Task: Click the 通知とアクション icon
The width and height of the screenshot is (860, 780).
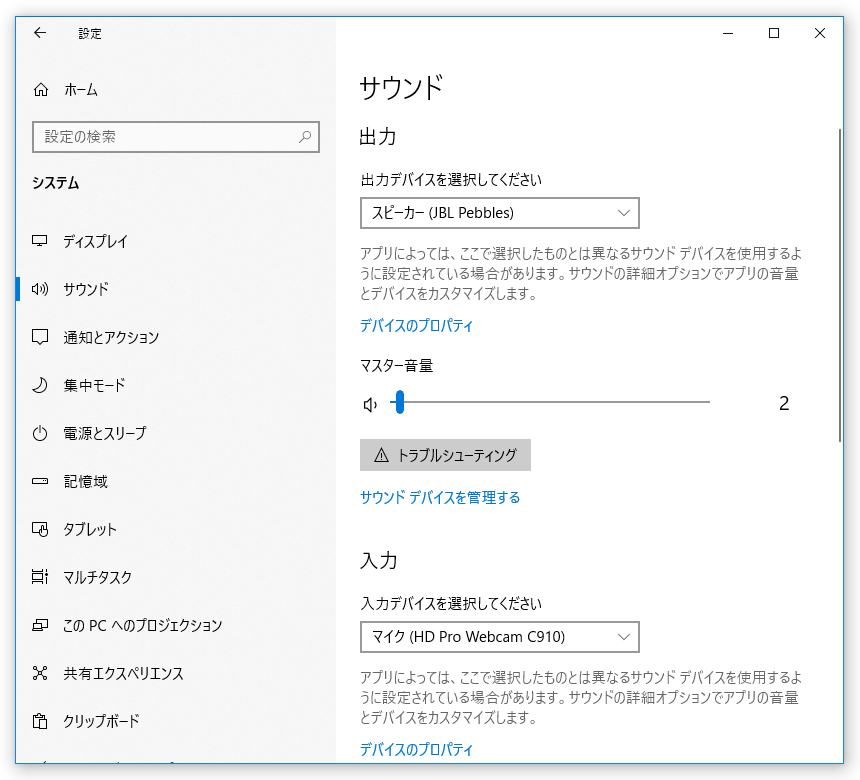Action: [40, 337]
